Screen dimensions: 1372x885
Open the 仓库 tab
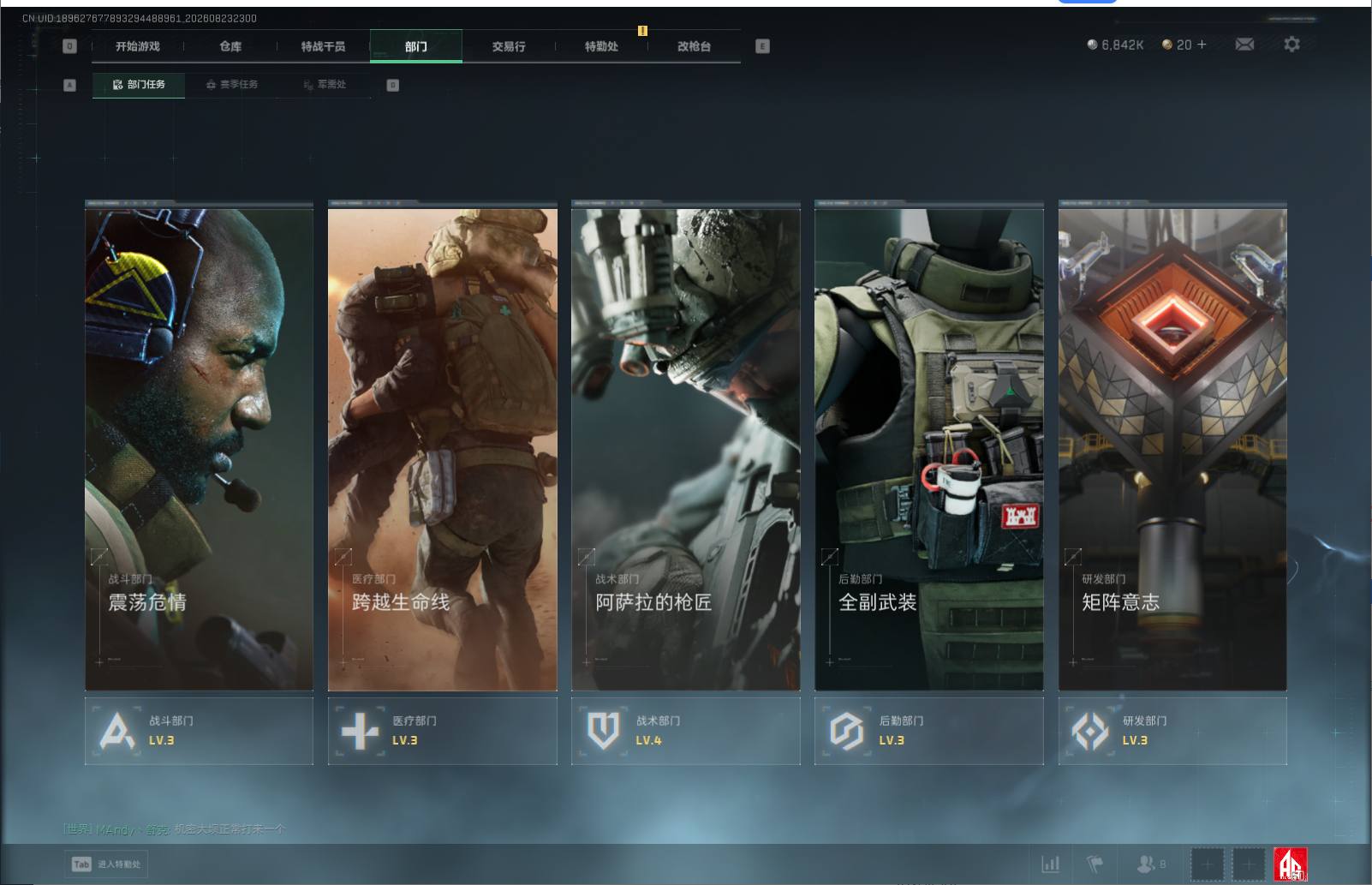click(x=230, y=46)
